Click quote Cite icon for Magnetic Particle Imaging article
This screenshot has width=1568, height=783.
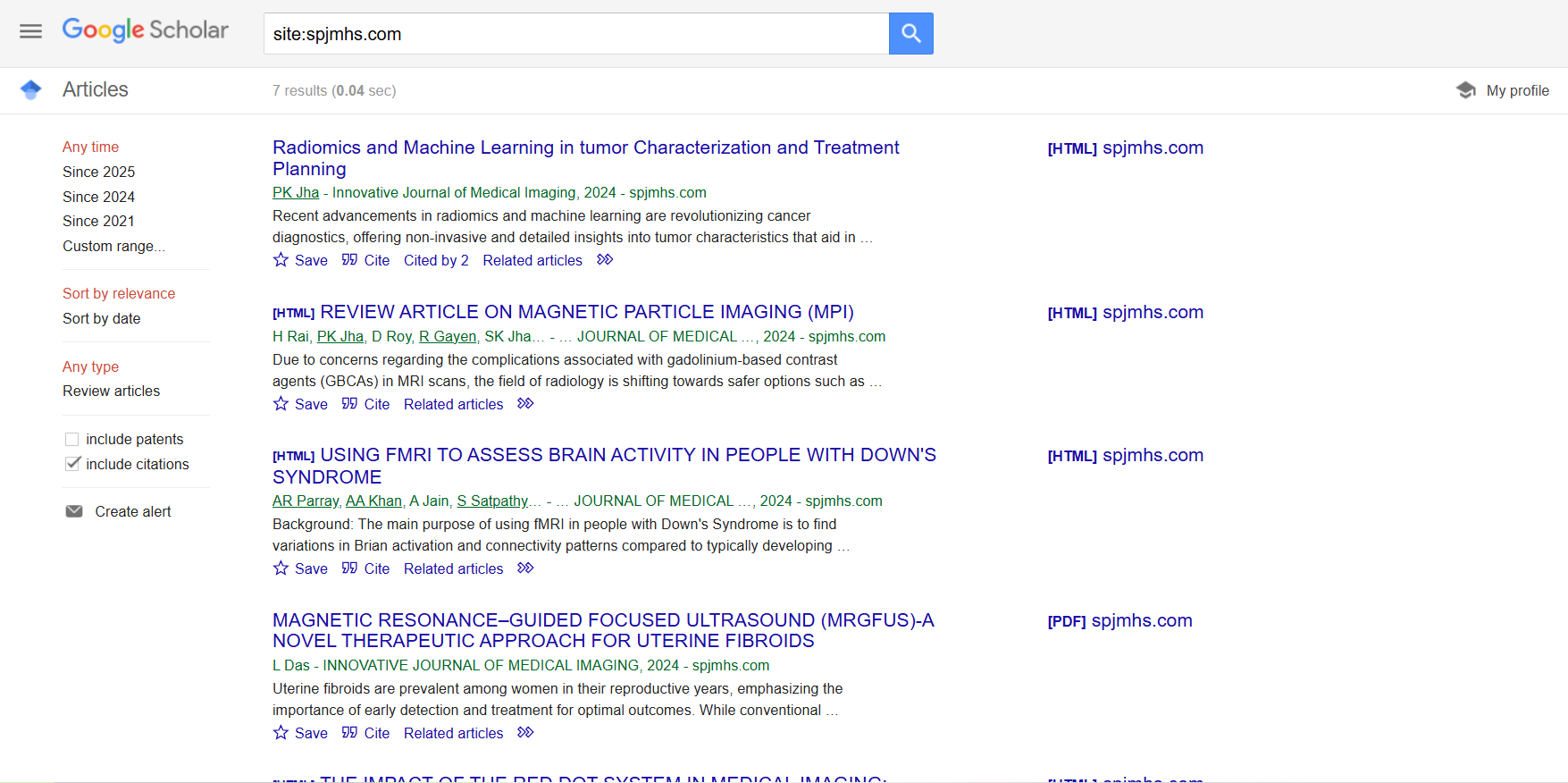coord(349,404)
